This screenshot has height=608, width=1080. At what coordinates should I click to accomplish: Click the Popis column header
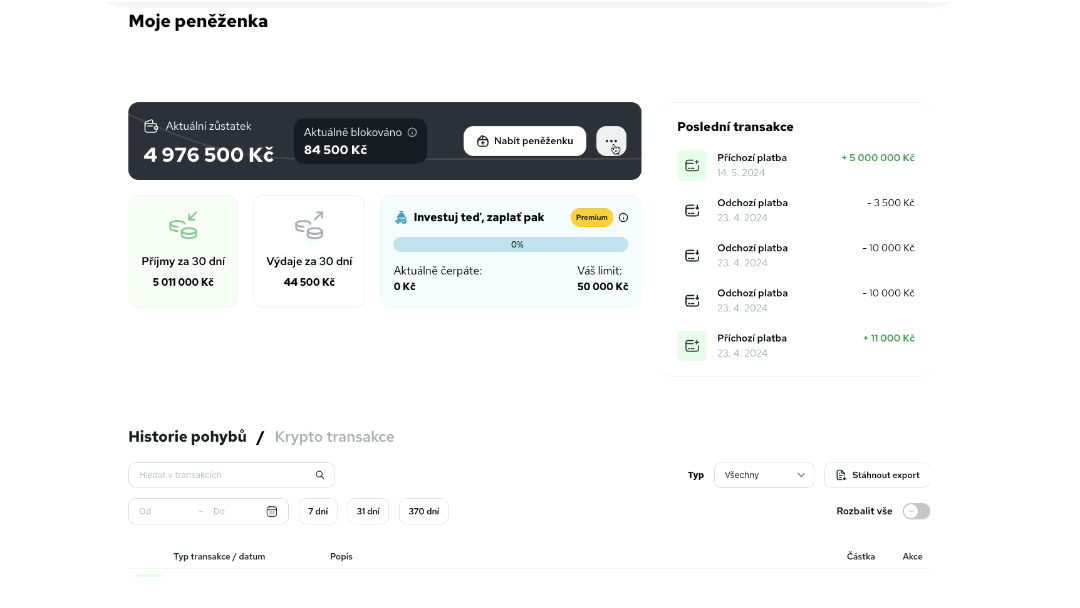coord(341,556)
